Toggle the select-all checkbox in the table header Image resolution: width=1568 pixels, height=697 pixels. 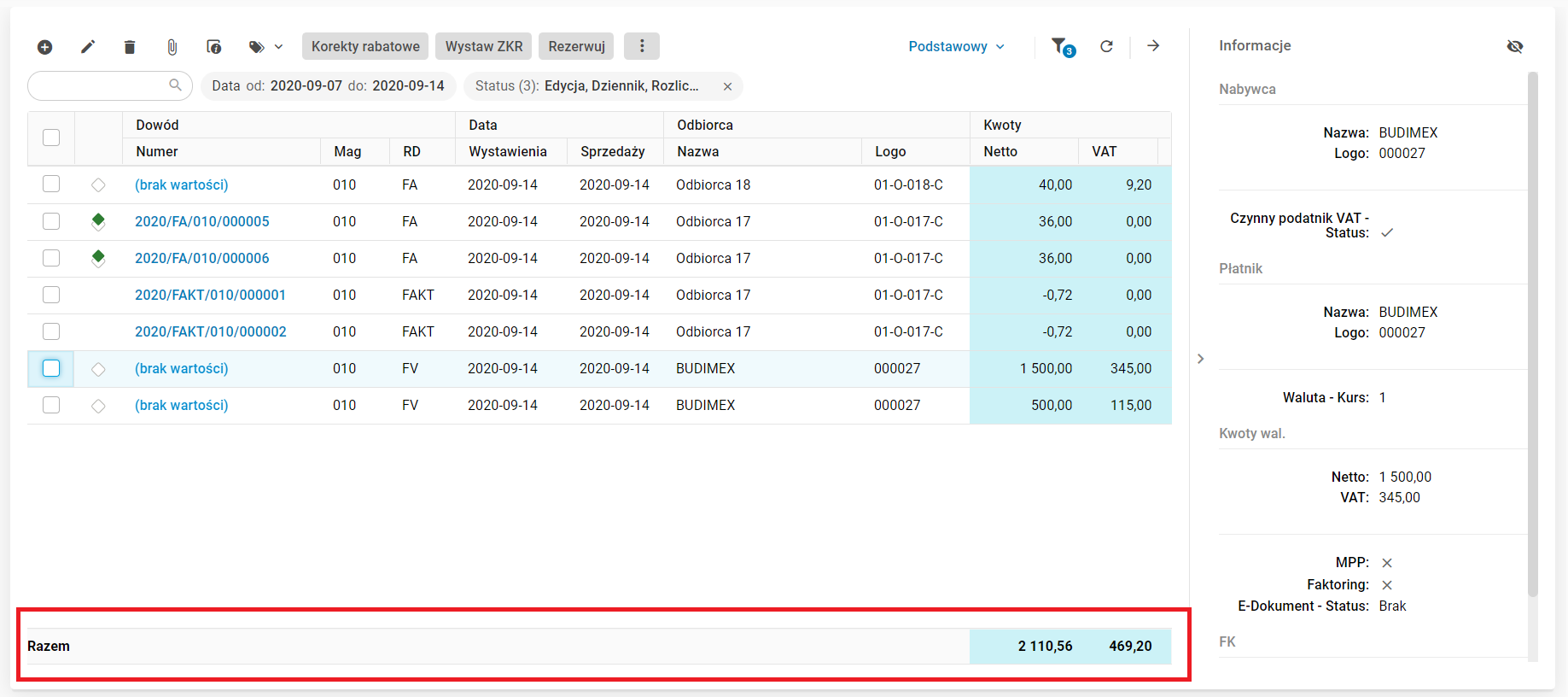(x=51, y=138)
